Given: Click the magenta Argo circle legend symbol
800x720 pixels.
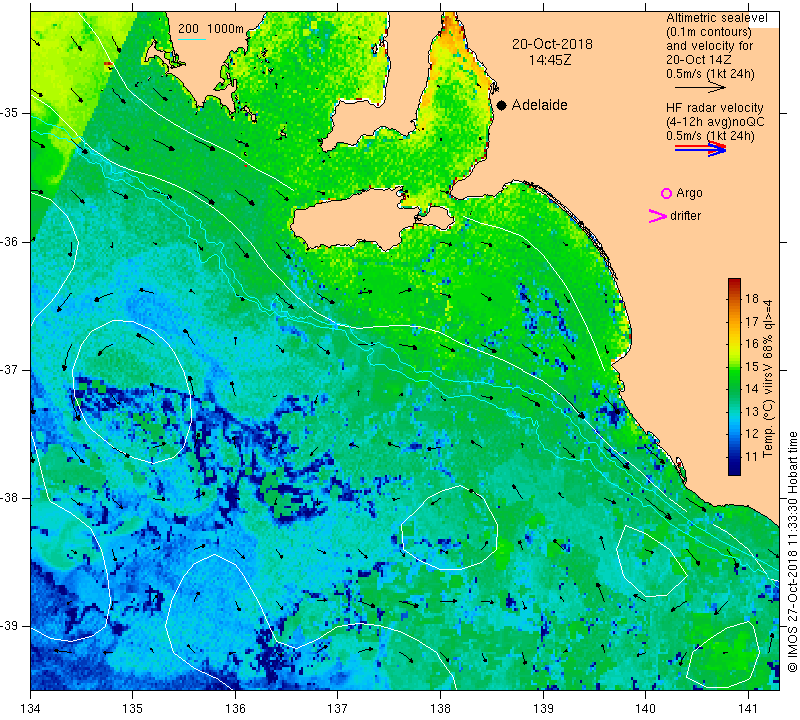Looking at the screenshot, I should pyautogui.click(x=666, y=193).
